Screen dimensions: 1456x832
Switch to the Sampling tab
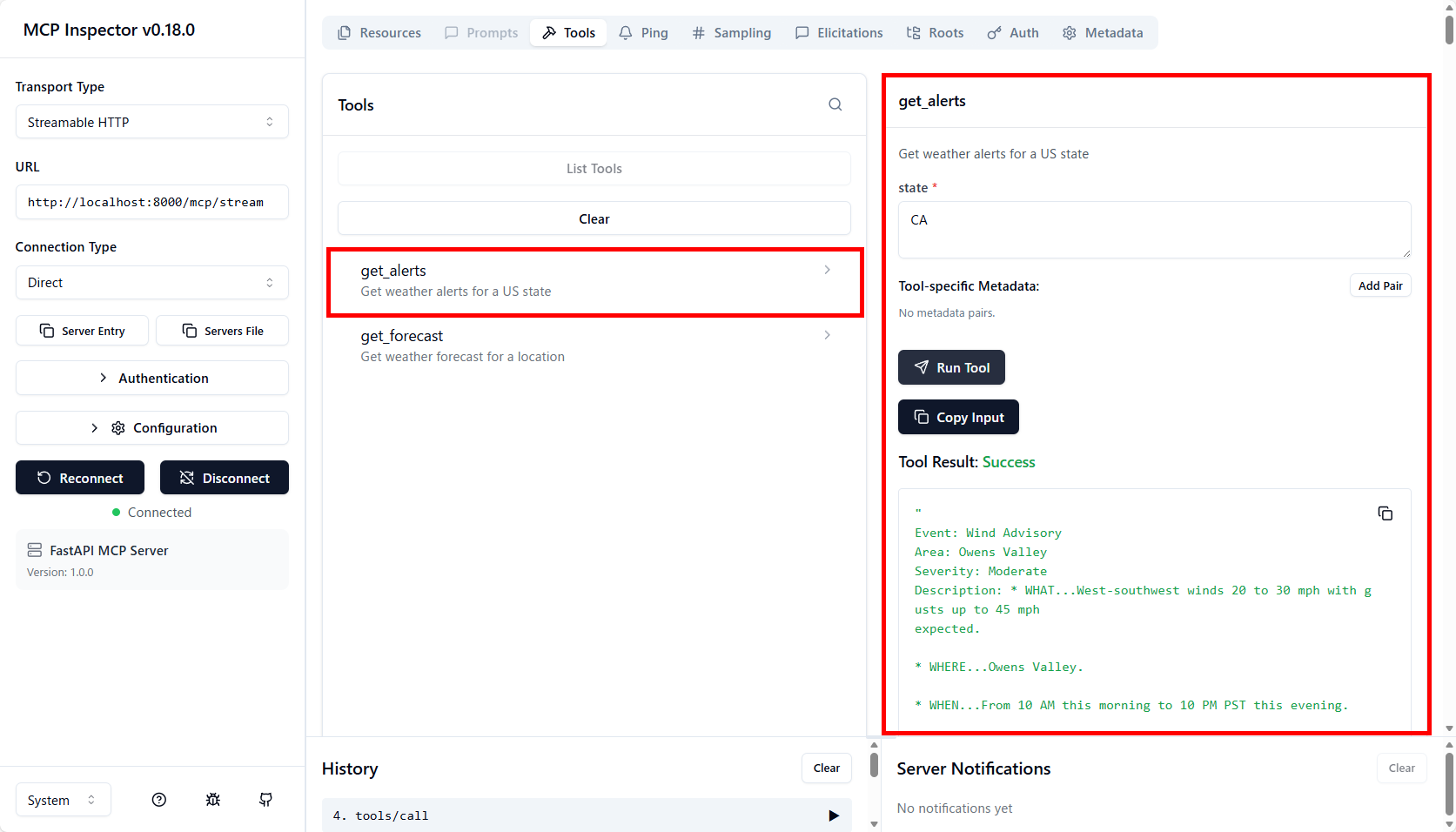coord(732,33)
